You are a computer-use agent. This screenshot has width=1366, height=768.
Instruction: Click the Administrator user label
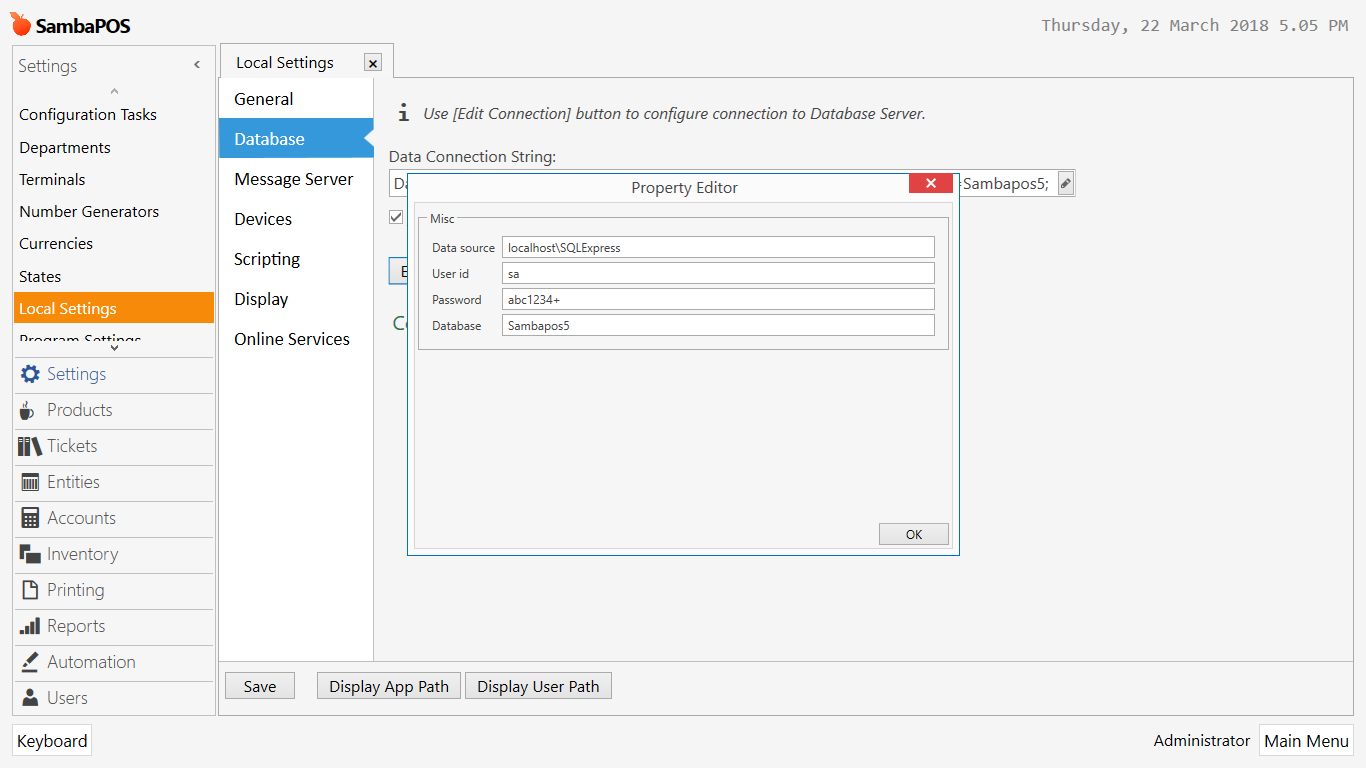click(1202, 741)
